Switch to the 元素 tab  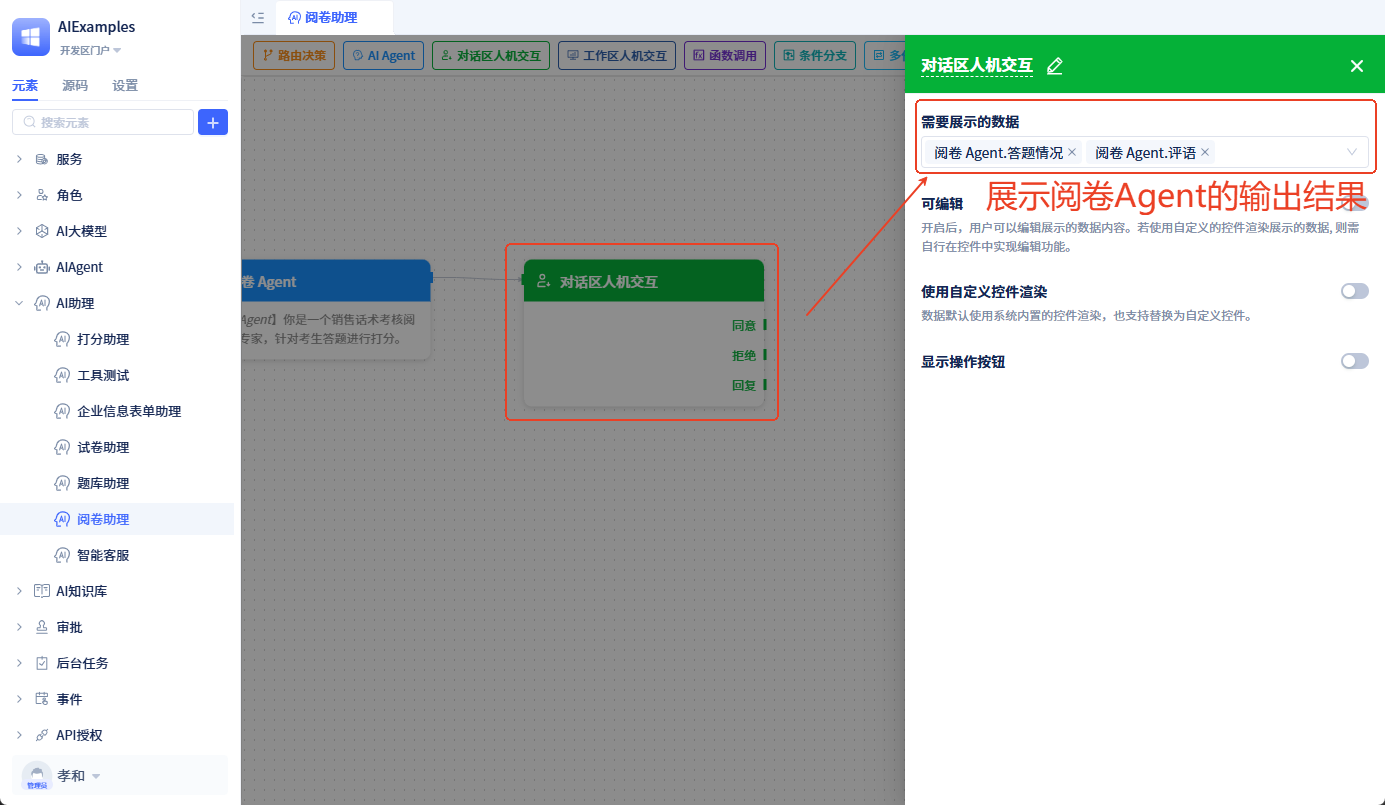[25, 86]
